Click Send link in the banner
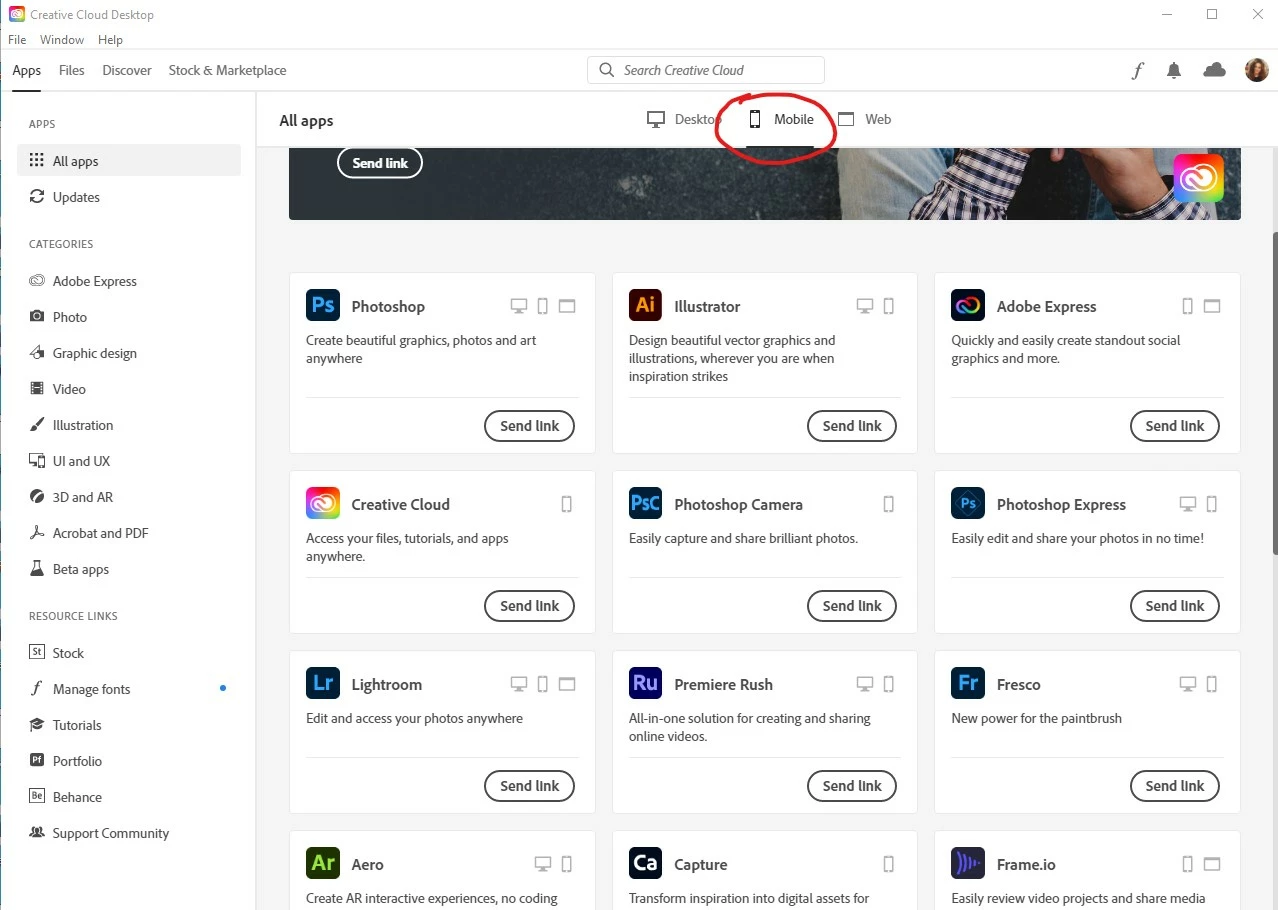This screenshot has height=910, width=1278. click(380, 163)
